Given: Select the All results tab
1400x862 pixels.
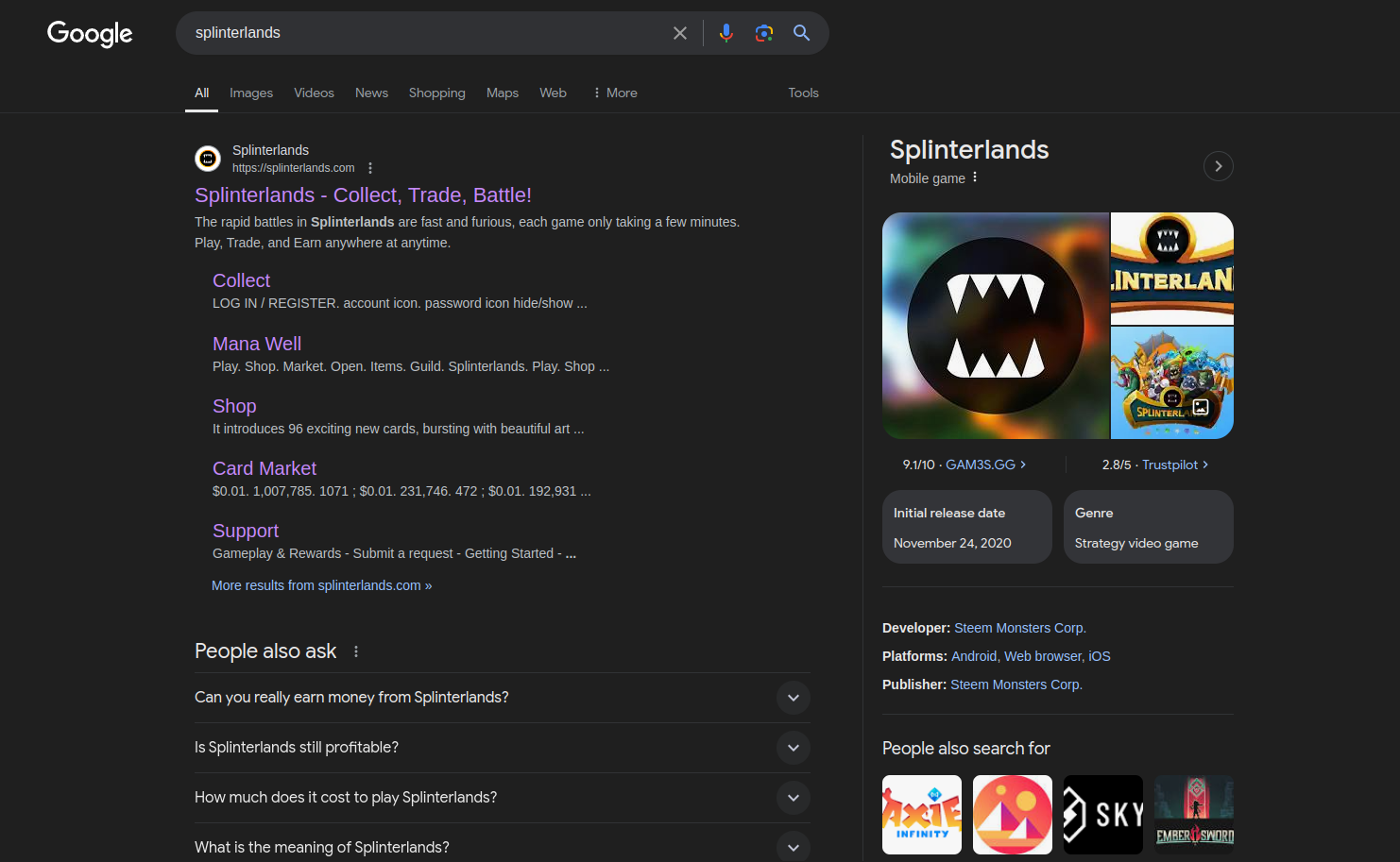Looking at the screenshot, I should (201, 93).
